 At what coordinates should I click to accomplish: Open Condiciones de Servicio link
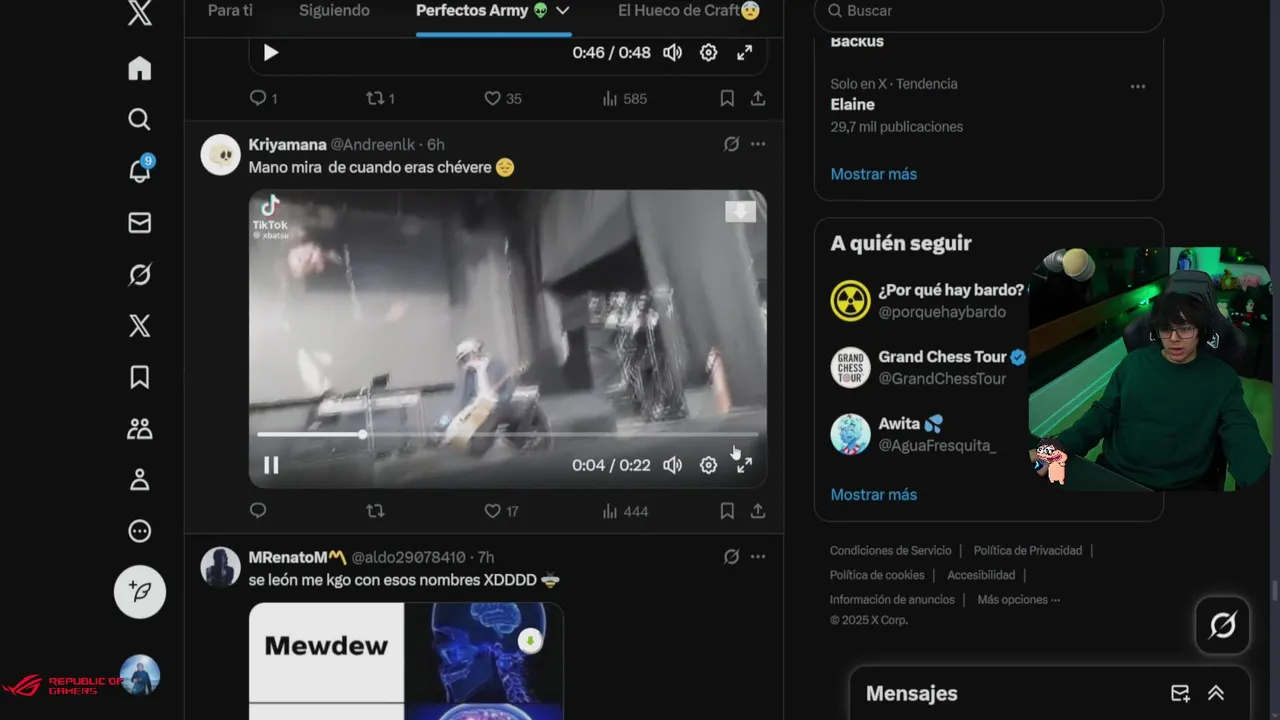[890, 551]
